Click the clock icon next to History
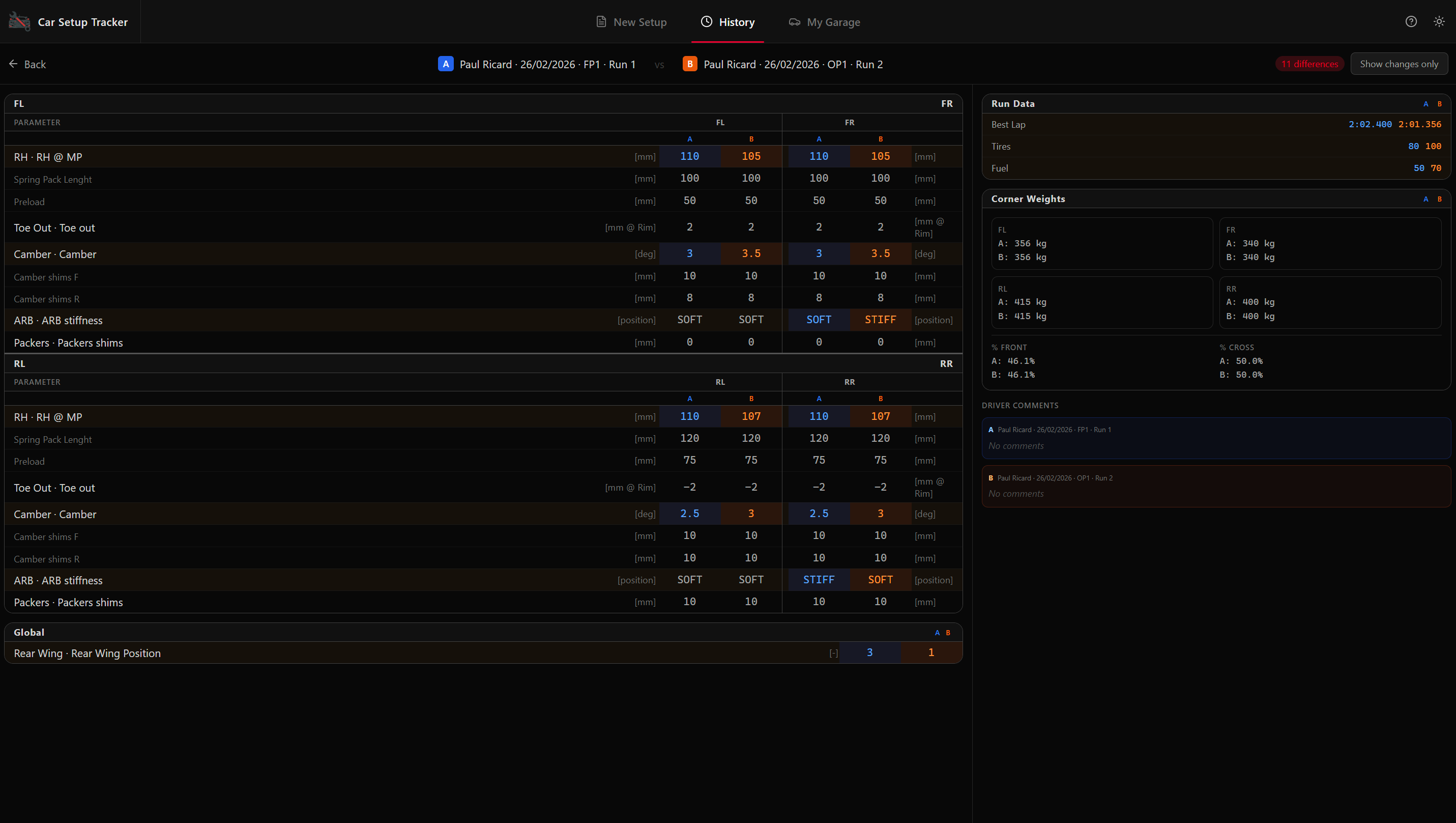 (x=706, y=21)
